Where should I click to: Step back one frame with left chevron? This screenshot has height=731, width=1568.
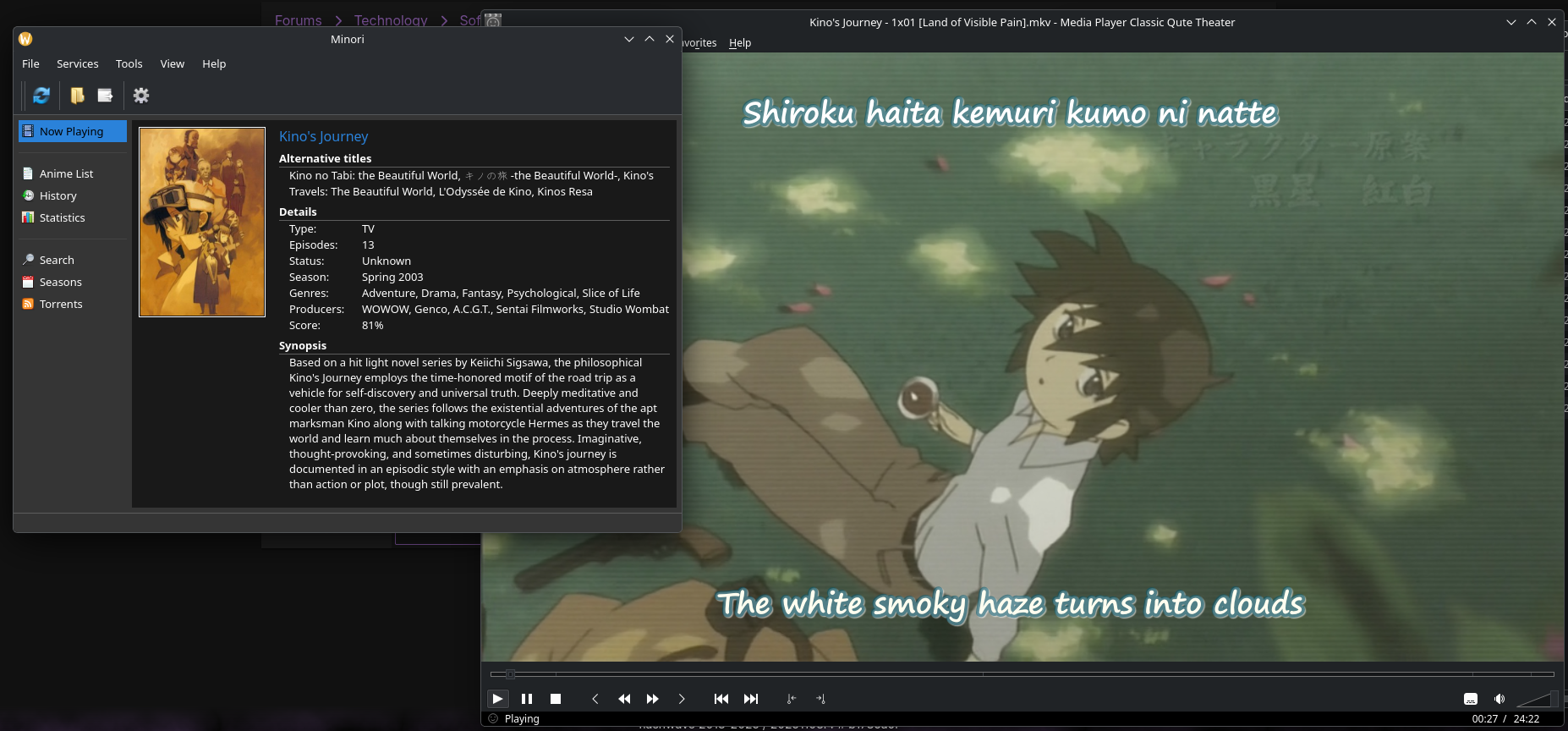click(595, 699)
